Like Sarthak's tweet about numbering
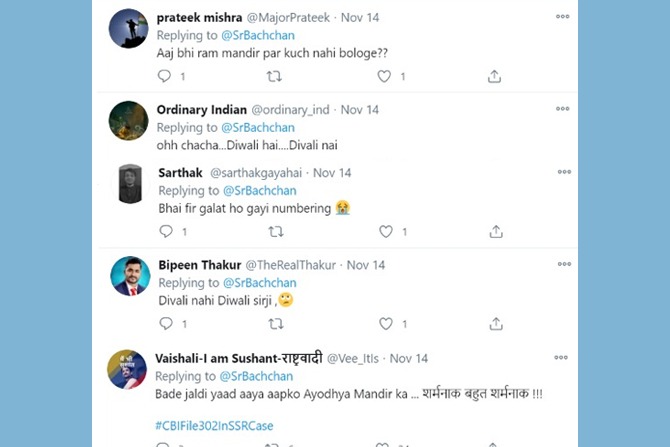This screenshot has width=670, height=447. tap(386, 231)
